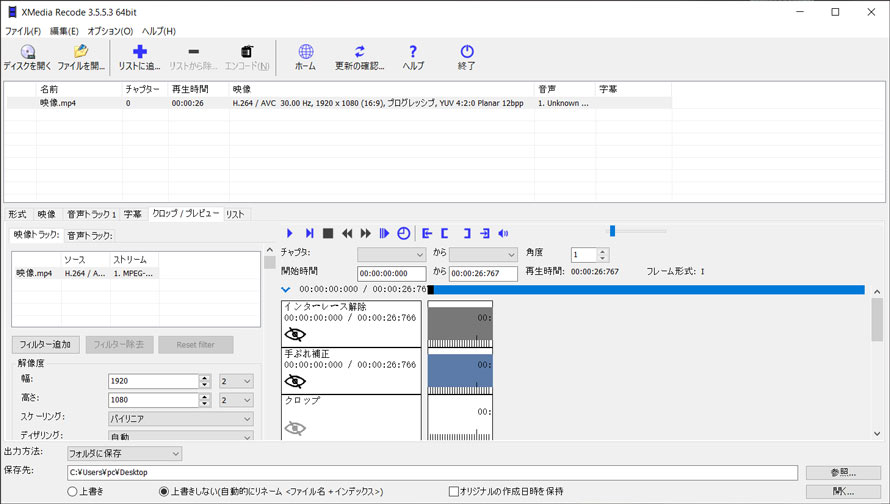
Task: Stop the preview playback
Action: (328, 233)
